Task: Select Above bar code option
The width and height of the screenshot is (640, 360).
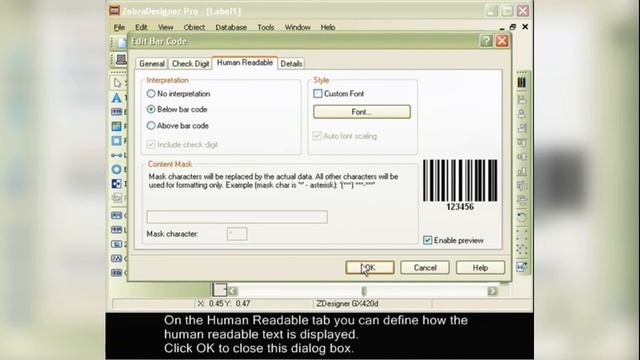Action: pyautogui.click(x=178, y=126)
